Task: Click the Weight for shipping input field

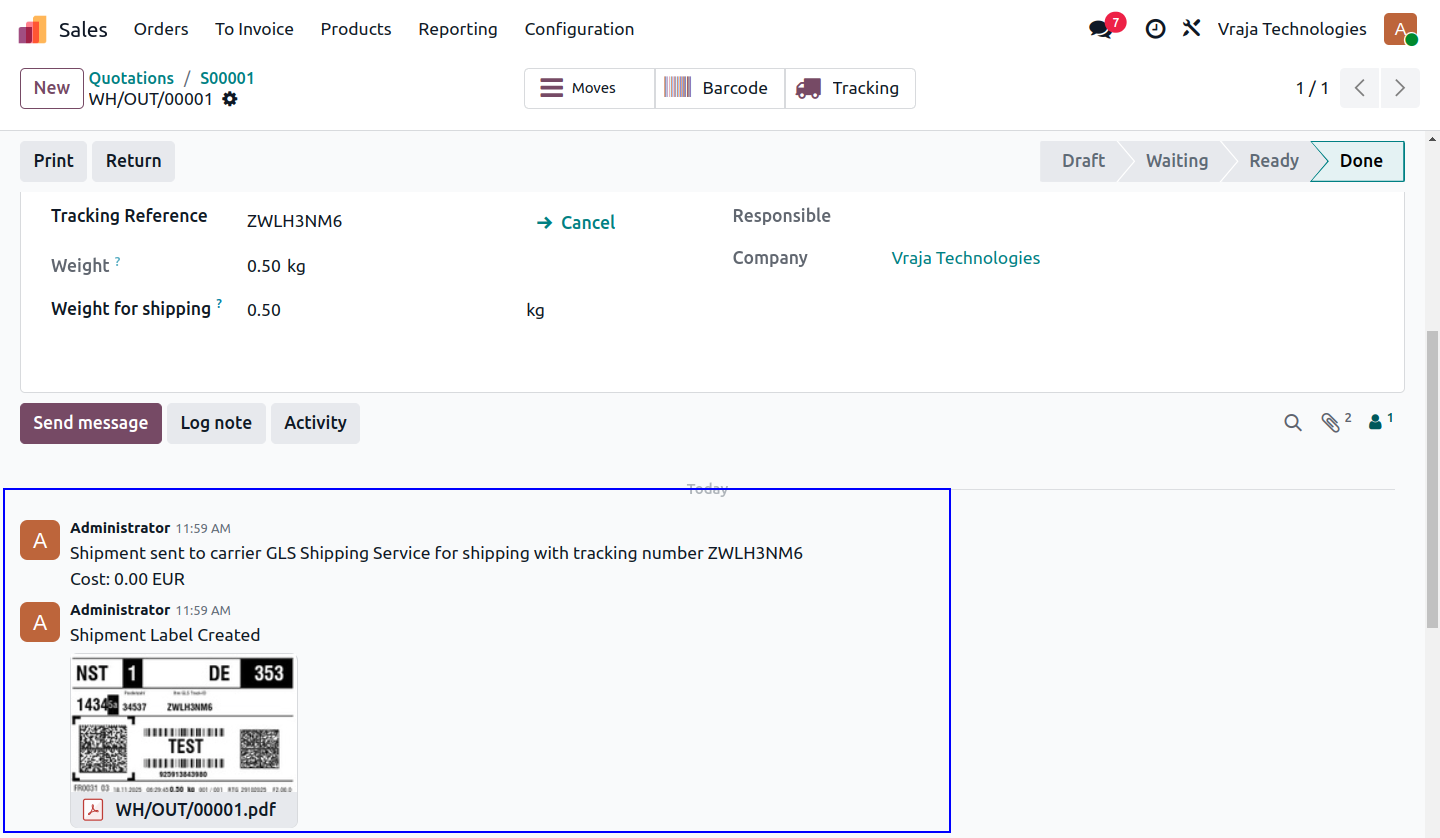Action: pyautogui.click(x=382, y=310)
